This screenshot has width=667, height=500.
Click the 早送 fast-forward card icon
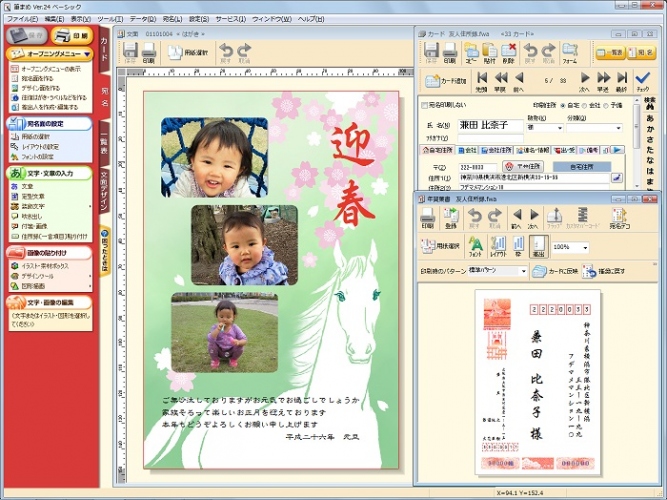(x=603, y=82)
